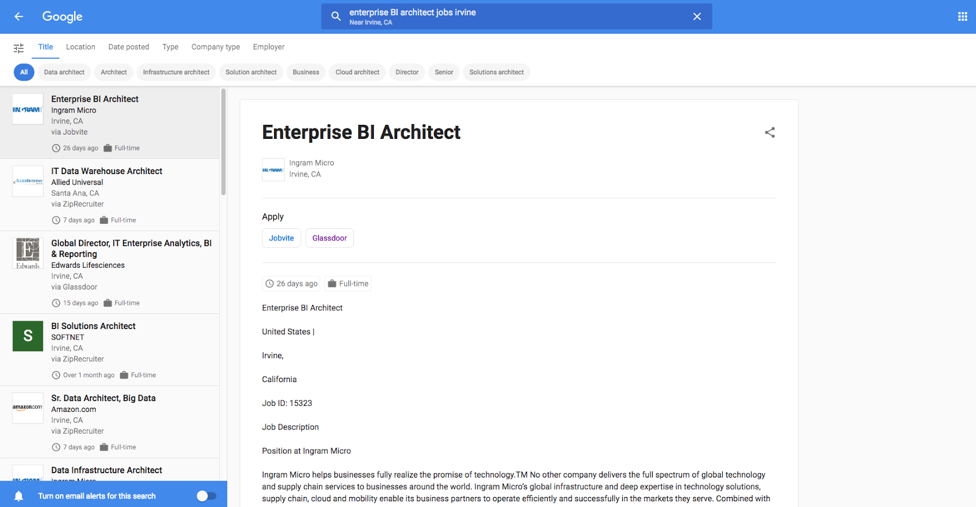Switch to the Date posted tab
Viewport: 976px width, 507px height.
[129, 47]
